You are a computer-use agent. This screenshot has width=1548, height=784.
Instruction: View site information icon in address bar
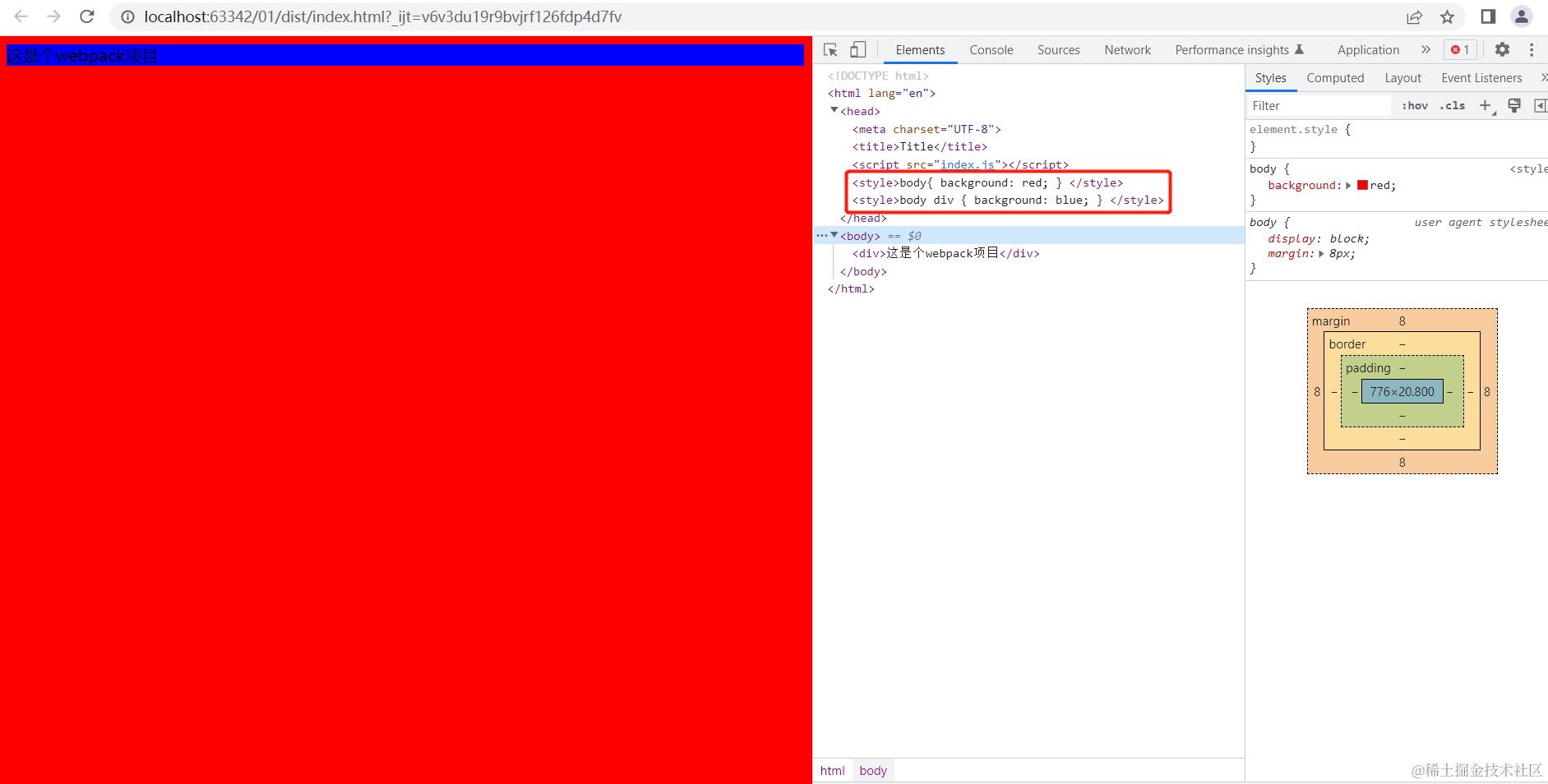(x=127, y=16)
